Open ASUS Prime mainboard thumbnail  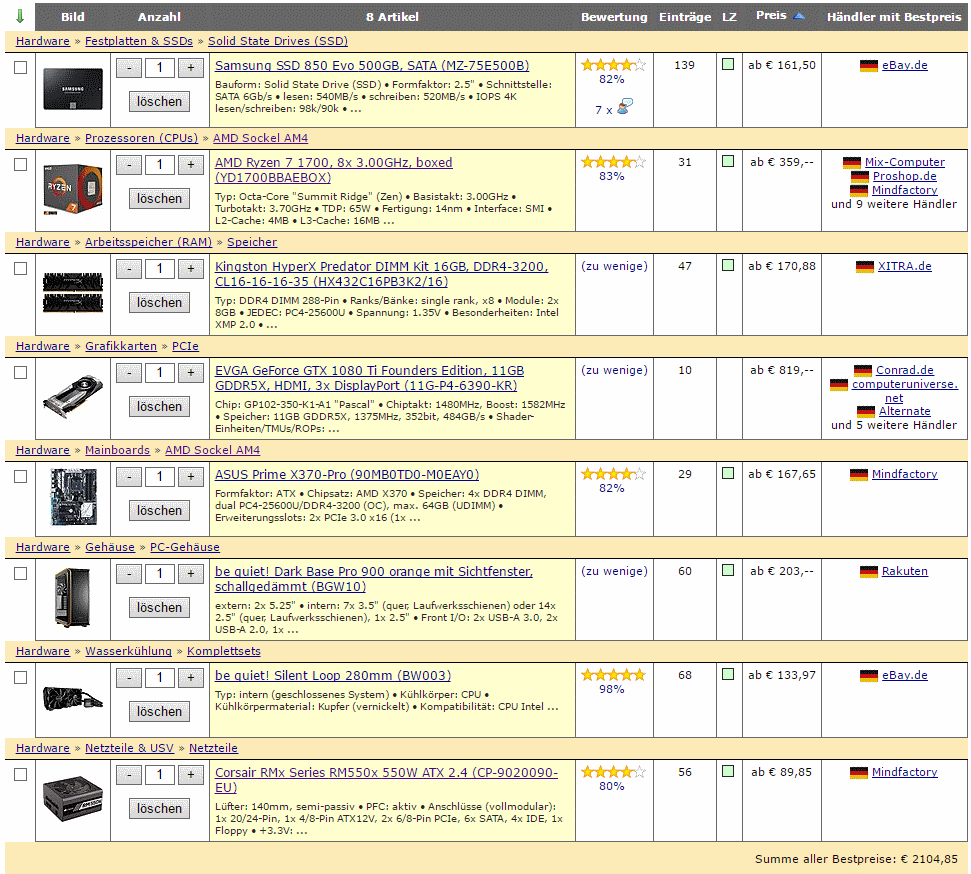pos(73,497)
